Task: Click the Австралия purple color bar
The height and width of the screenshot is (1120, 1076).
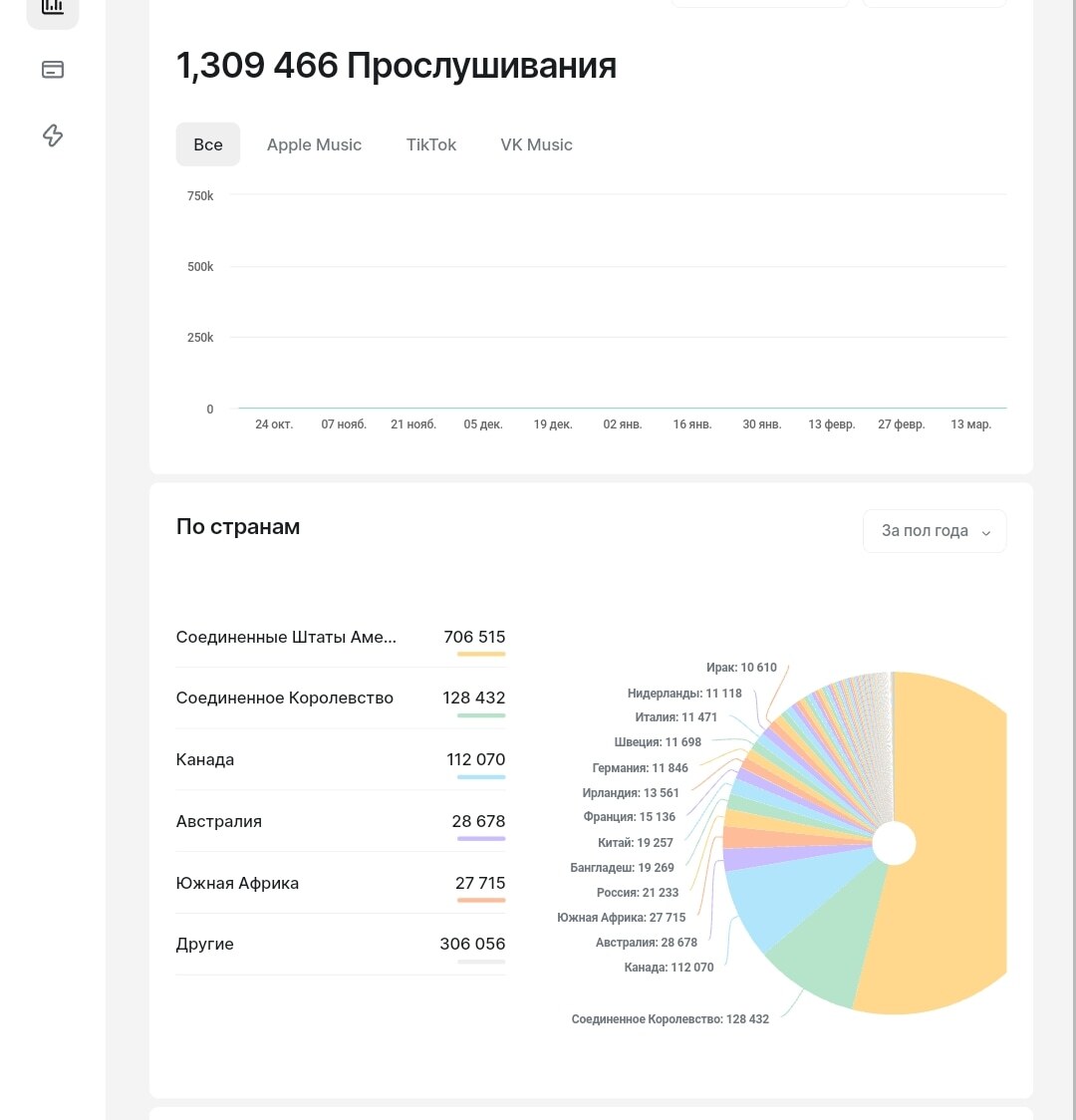Action: (x=481, y=839)
